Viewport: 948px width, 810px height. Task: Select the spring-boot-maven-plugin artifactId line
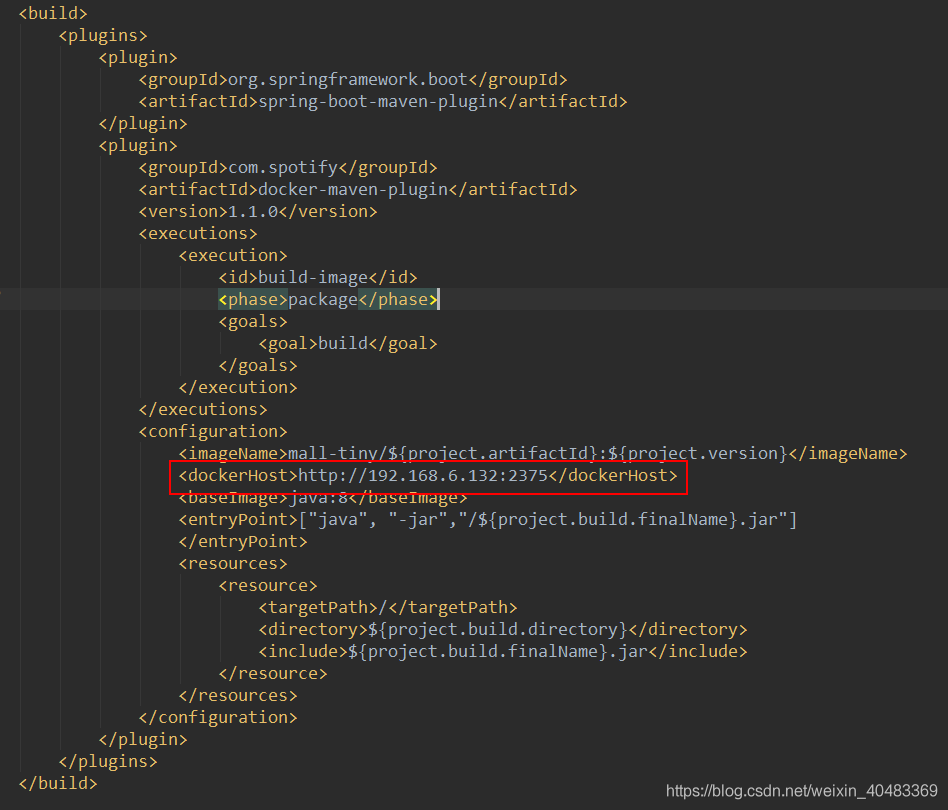(383, 102)
